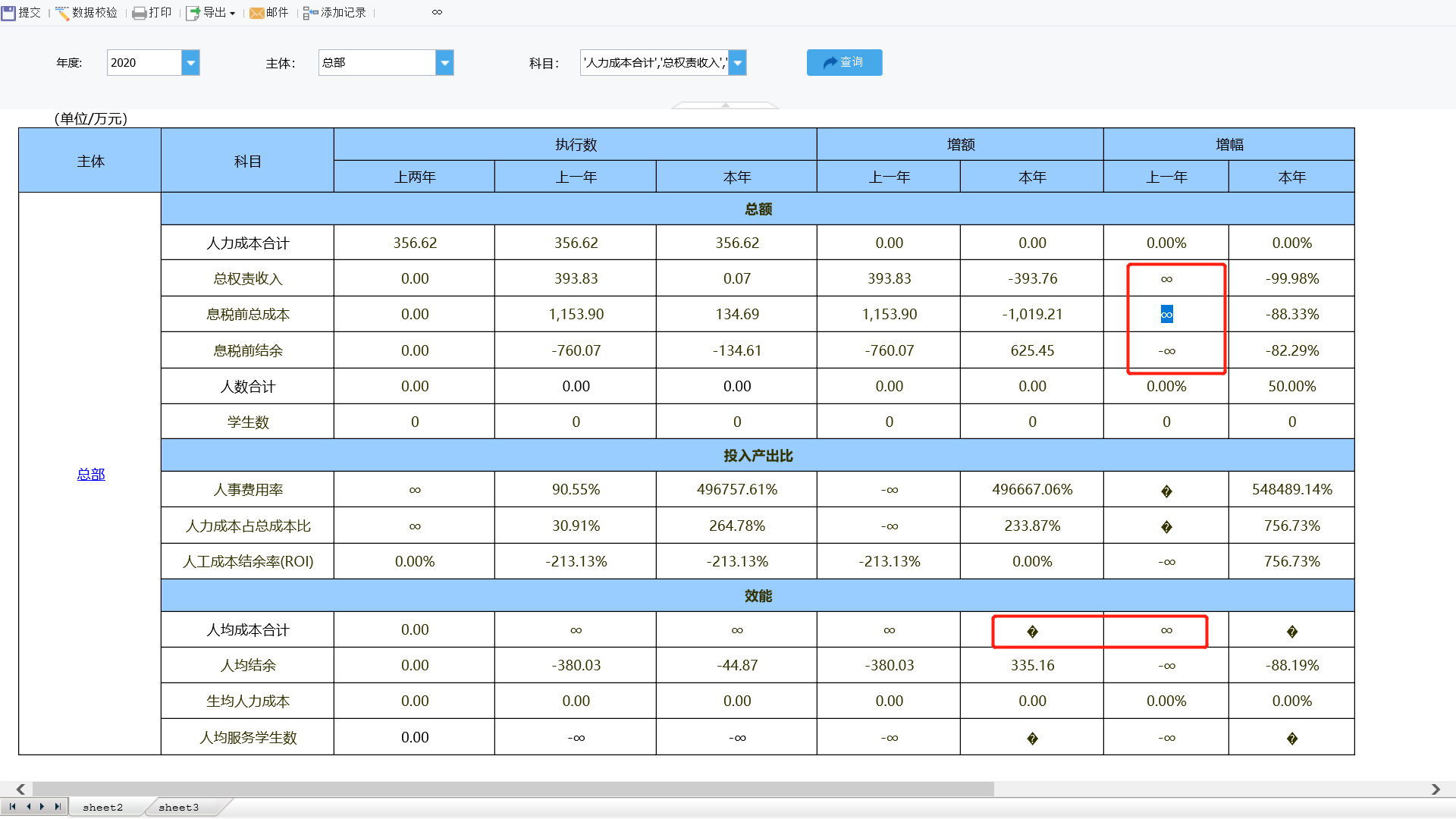This screenshot has width=1456, height=819.
Task: Click the 邮件 mail icon
Action: click(257, 13)
